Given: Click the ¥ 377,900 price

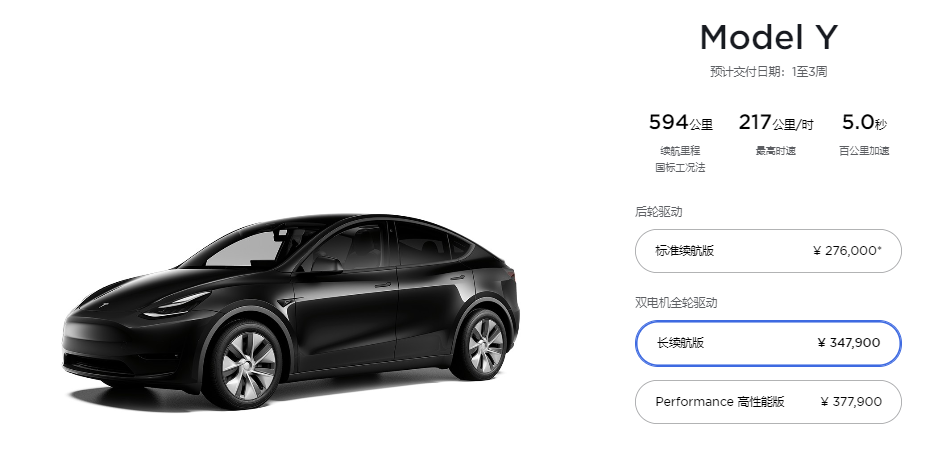Looking at the screenshot, I should 851,402.
